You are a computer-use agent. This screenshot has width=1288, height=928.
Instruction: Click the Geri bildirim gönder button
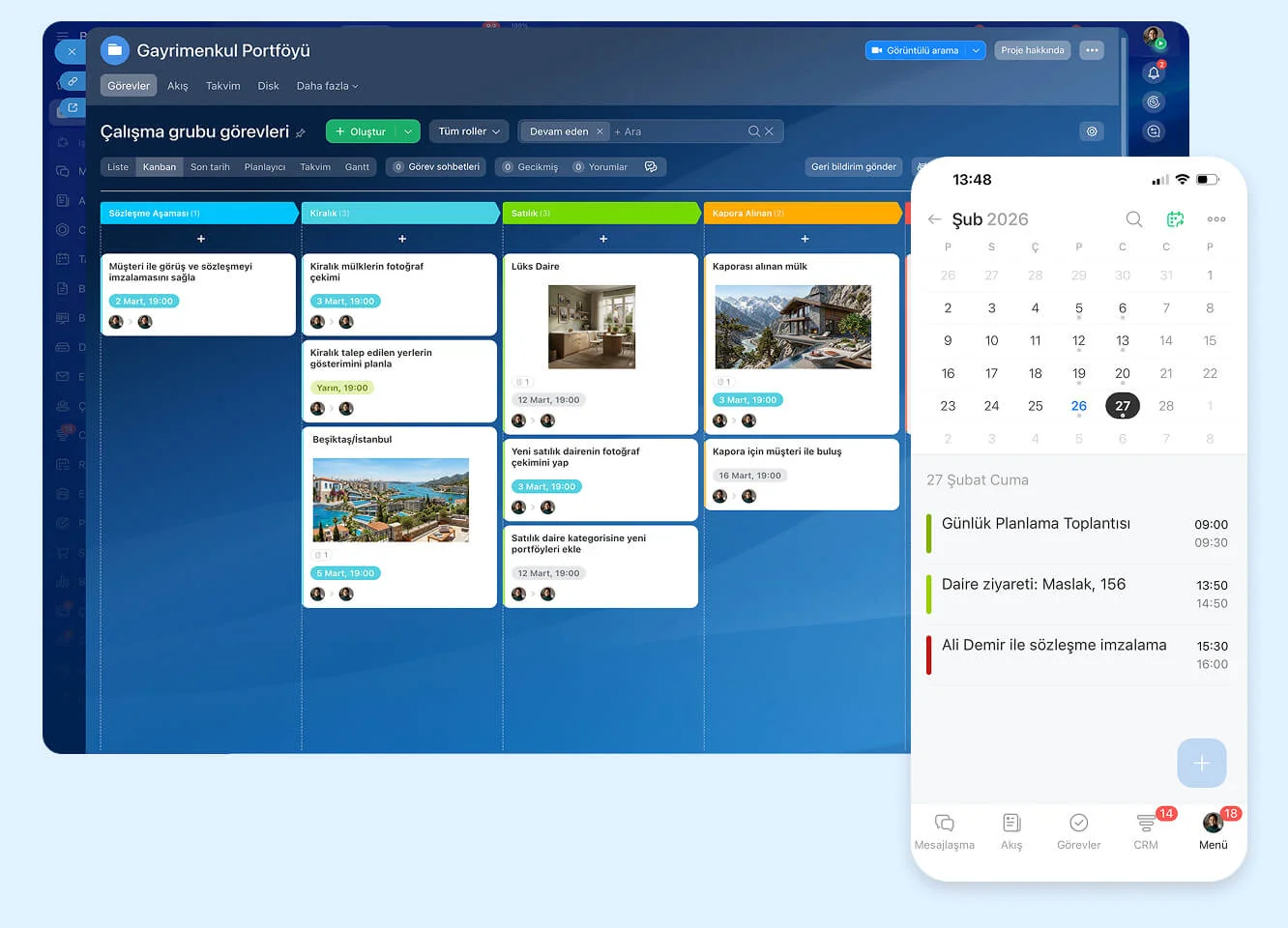(854, 166)
